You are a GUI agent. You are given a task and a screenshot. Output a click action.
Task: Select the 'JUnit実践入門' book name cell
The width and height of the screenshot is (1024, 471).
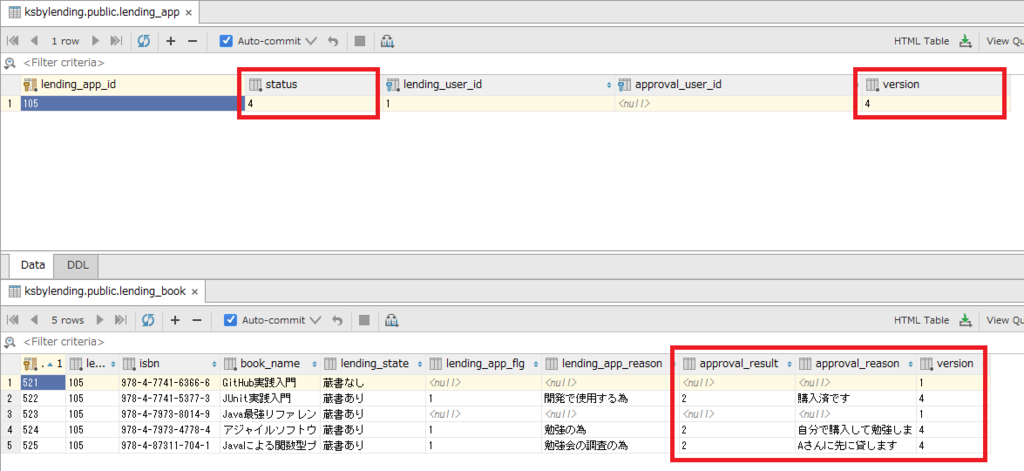pyautogui.click(x=270, y=398)
